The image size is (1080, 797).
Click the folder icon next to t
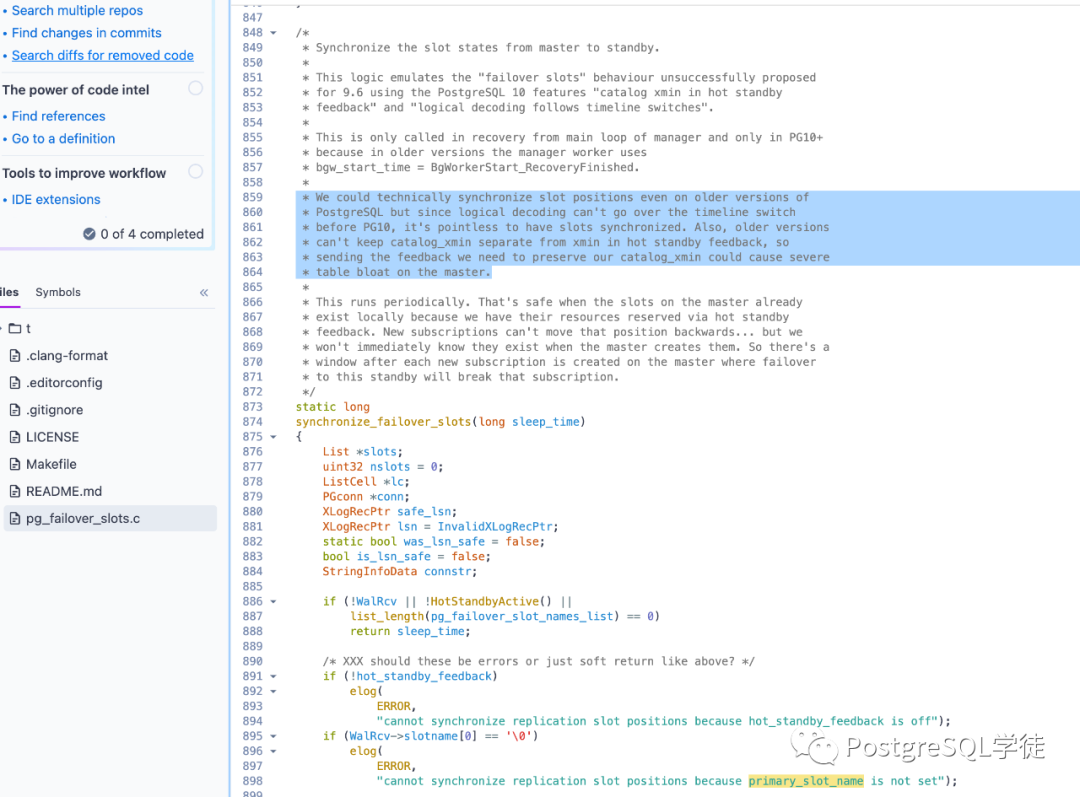coord(15,329)
